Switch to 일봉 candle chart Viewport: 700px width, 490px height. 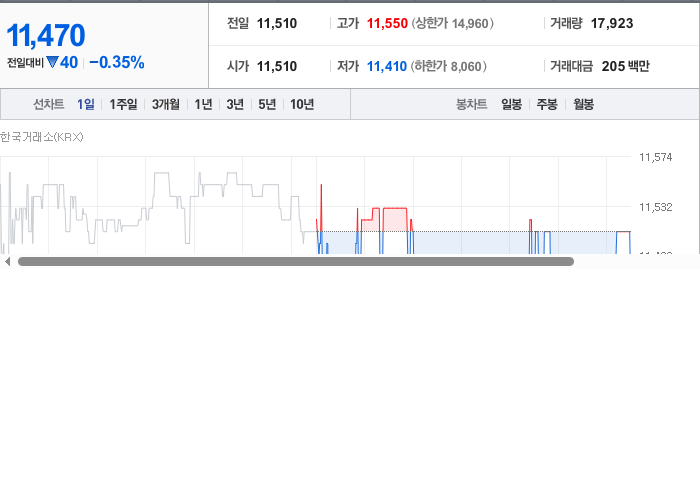point(512,104)
